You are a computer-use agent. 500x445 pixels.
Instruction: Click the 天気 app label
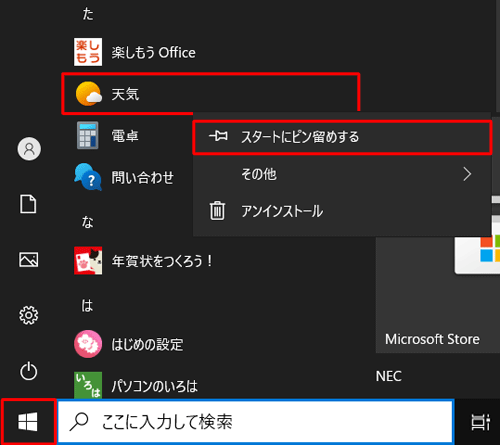coord(125,94)
